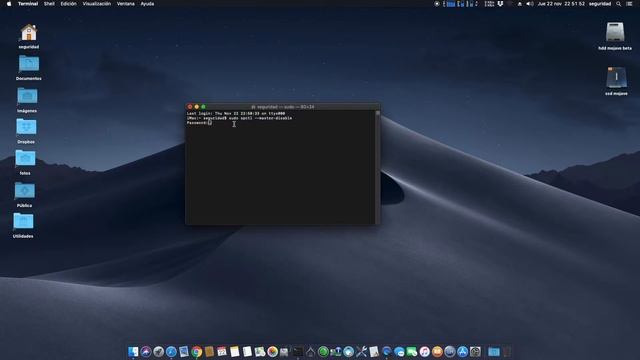Viewport: 640px width, 360px height.
Task: Open Safari compass icon in Dock
Action: [x=171, y=351]
